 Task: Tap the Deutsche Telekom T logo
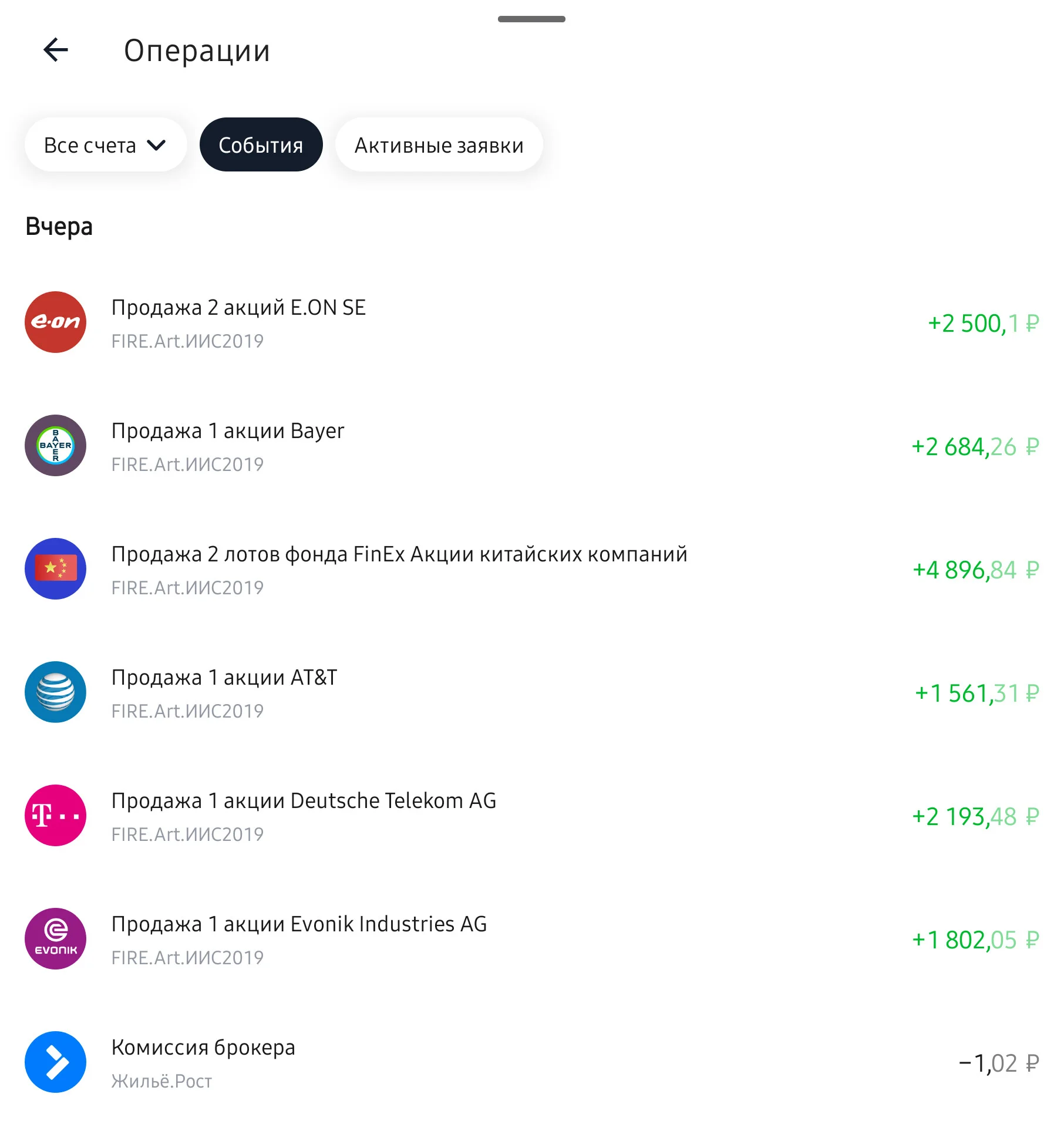(55, 815)
